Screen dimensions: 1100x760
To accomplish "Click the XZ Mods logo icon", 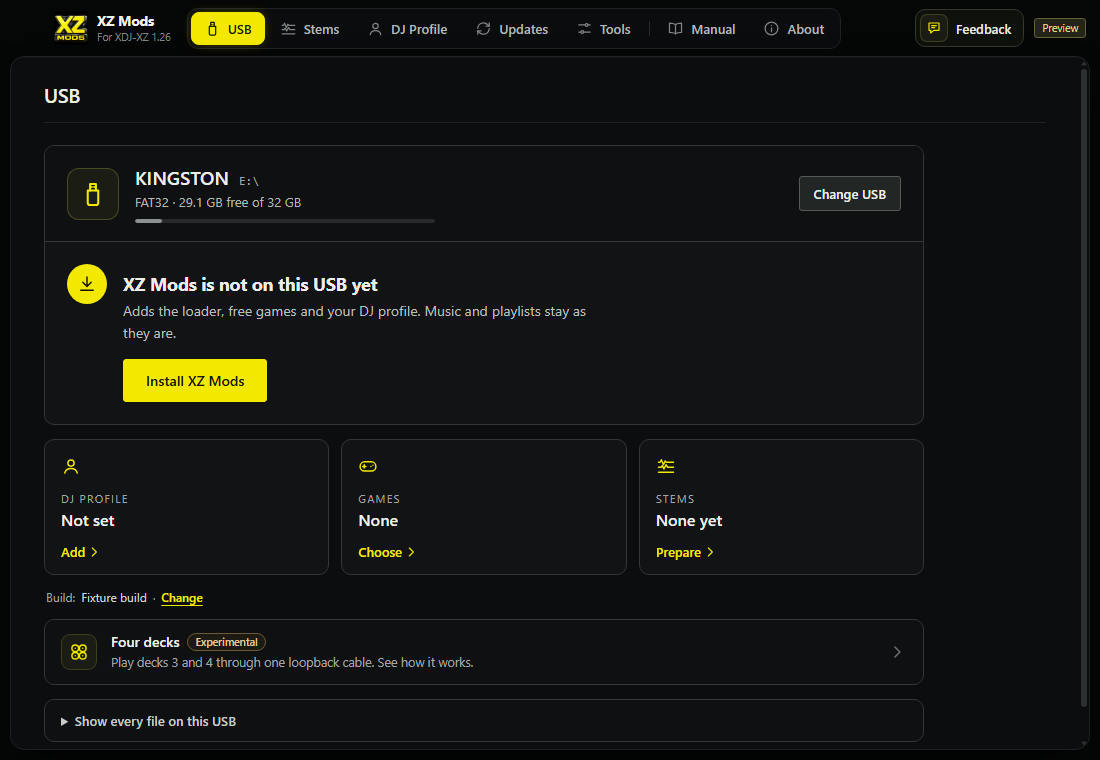I will (71, 28).
